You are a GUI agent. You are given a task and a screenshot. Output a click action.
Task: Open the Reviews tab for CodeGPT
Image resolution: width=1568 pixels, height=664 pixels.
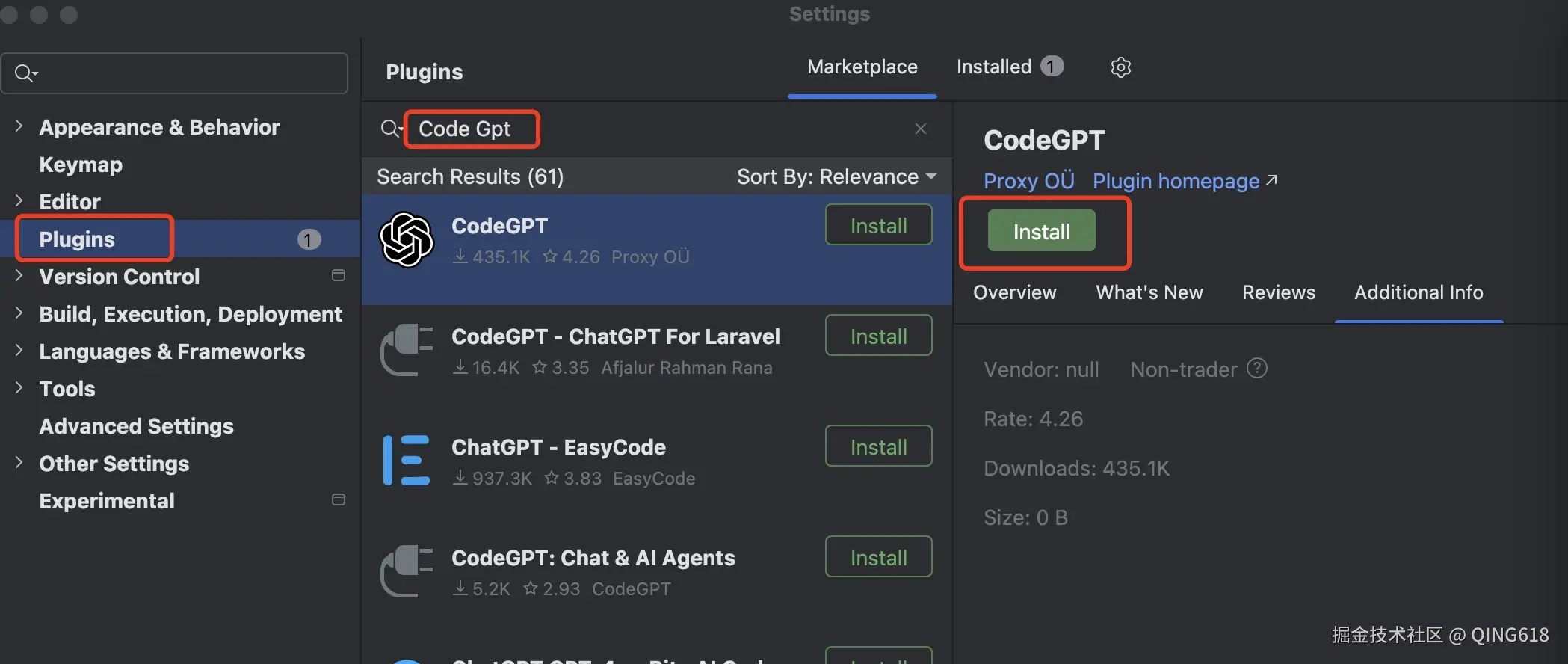click(1278, 292)
